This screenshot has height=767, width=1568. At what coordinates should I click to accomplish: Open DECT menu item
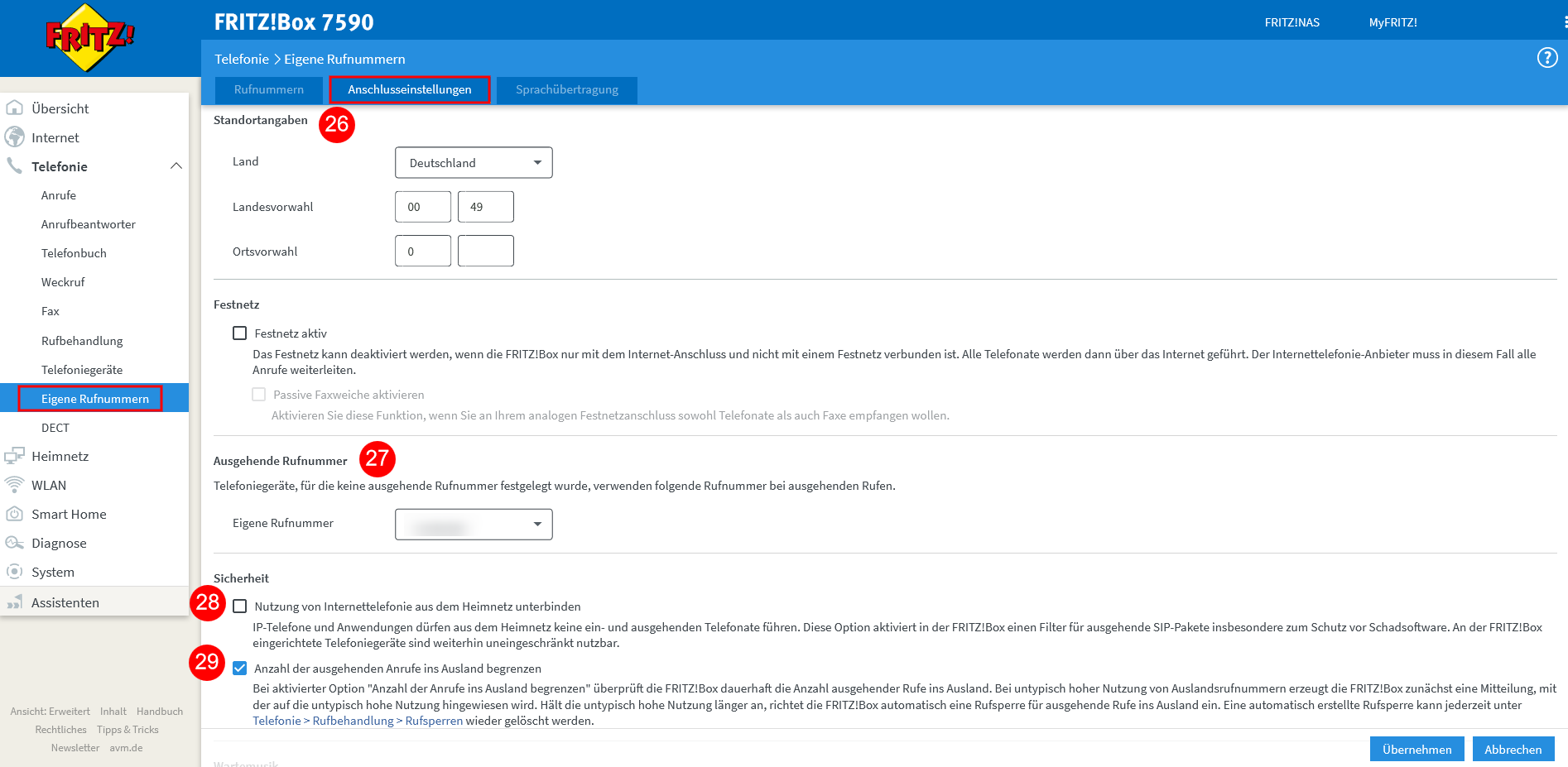[55, 428]
